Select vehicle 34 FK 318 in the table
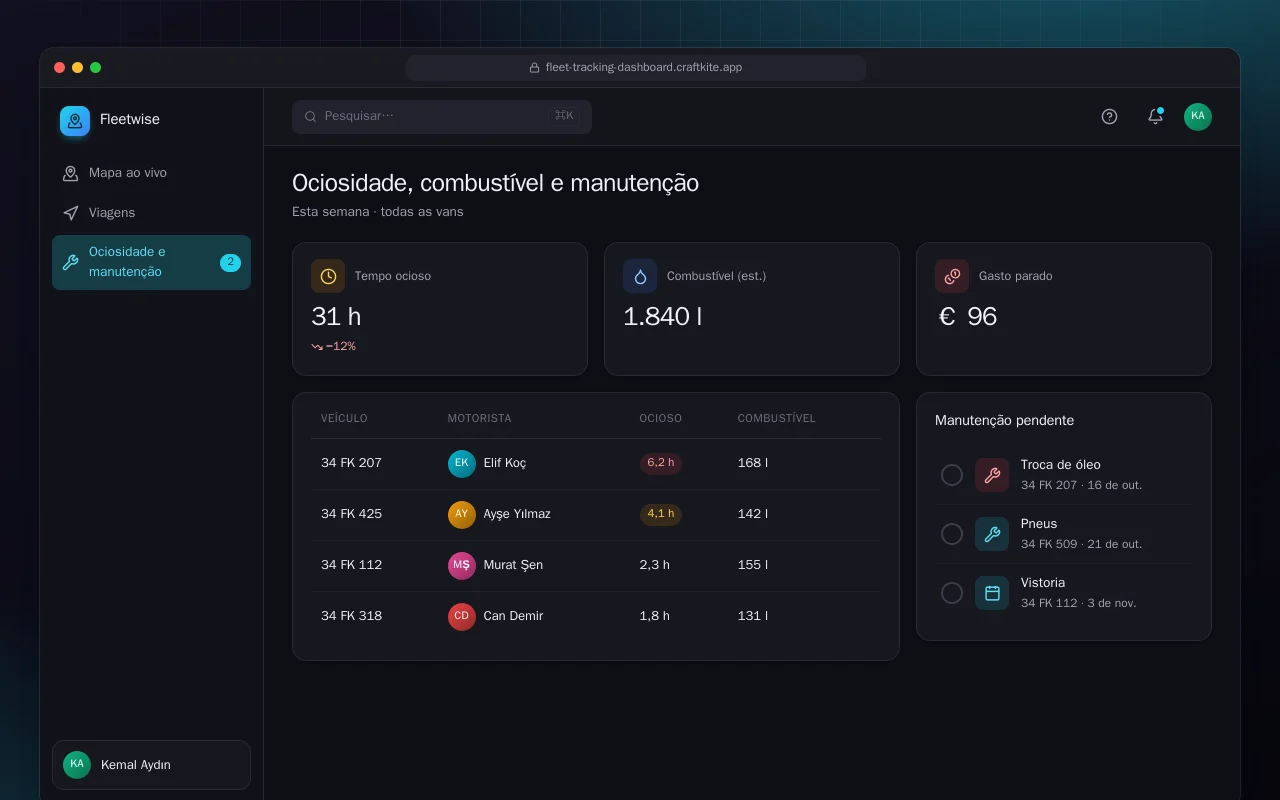The image size is (1280, 800). (x=351, y=616)
